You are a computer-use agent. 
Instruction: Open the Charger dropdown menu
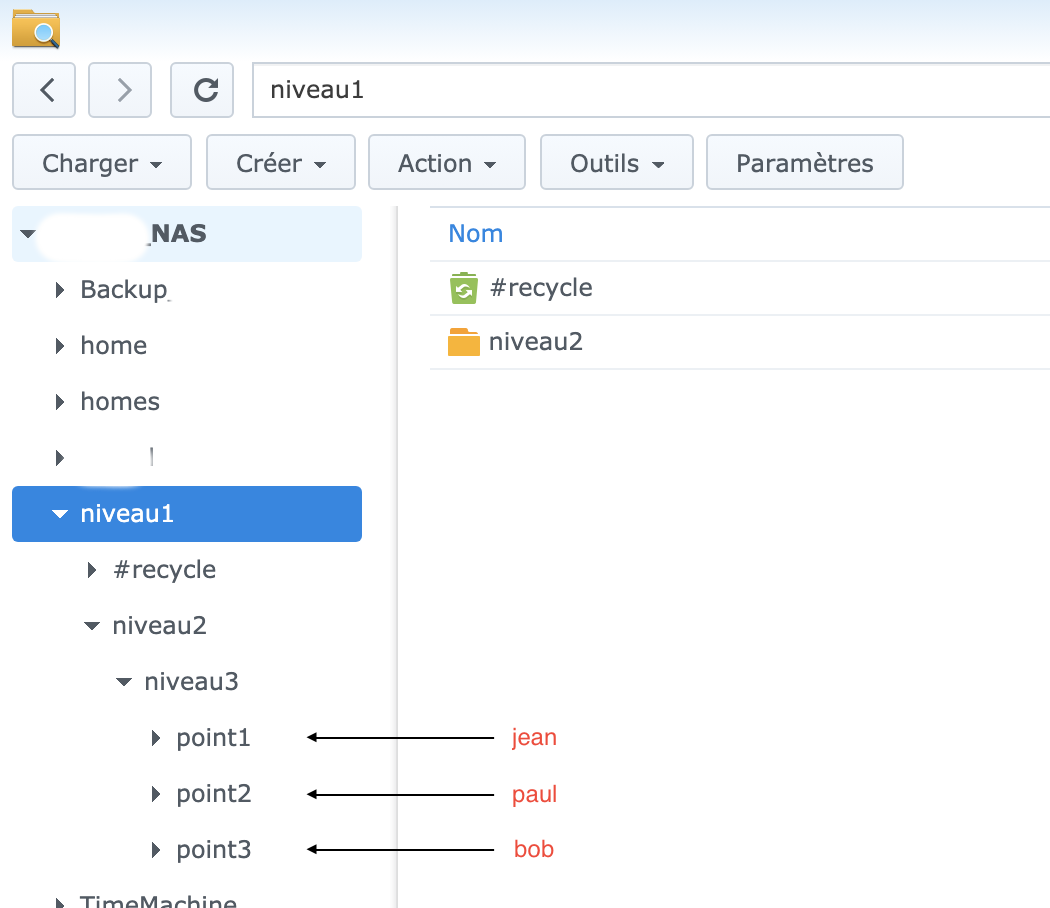point(101,163)
